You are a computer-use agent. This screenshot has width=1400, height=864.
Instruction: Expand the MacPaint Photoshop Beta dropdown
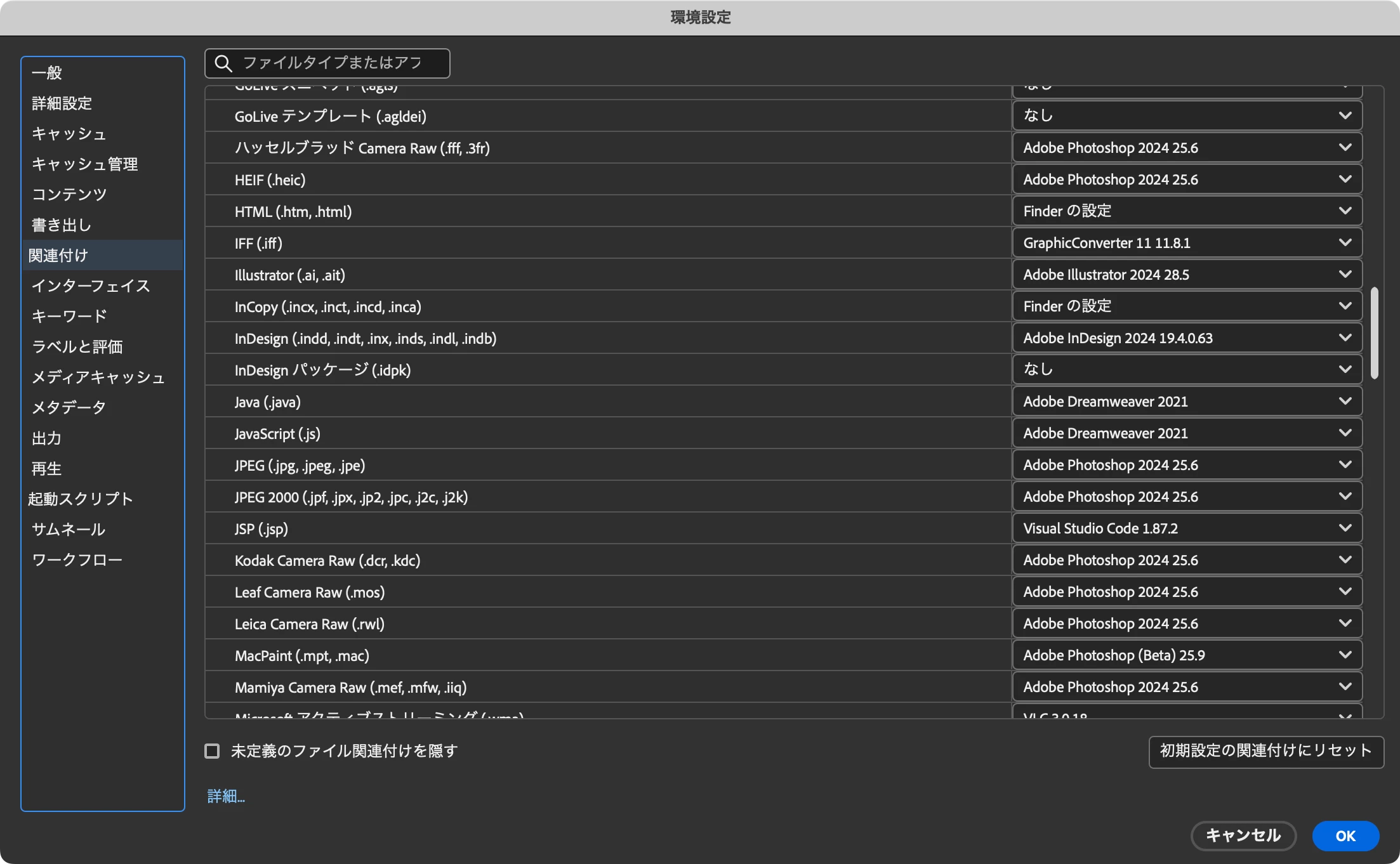1186,655
